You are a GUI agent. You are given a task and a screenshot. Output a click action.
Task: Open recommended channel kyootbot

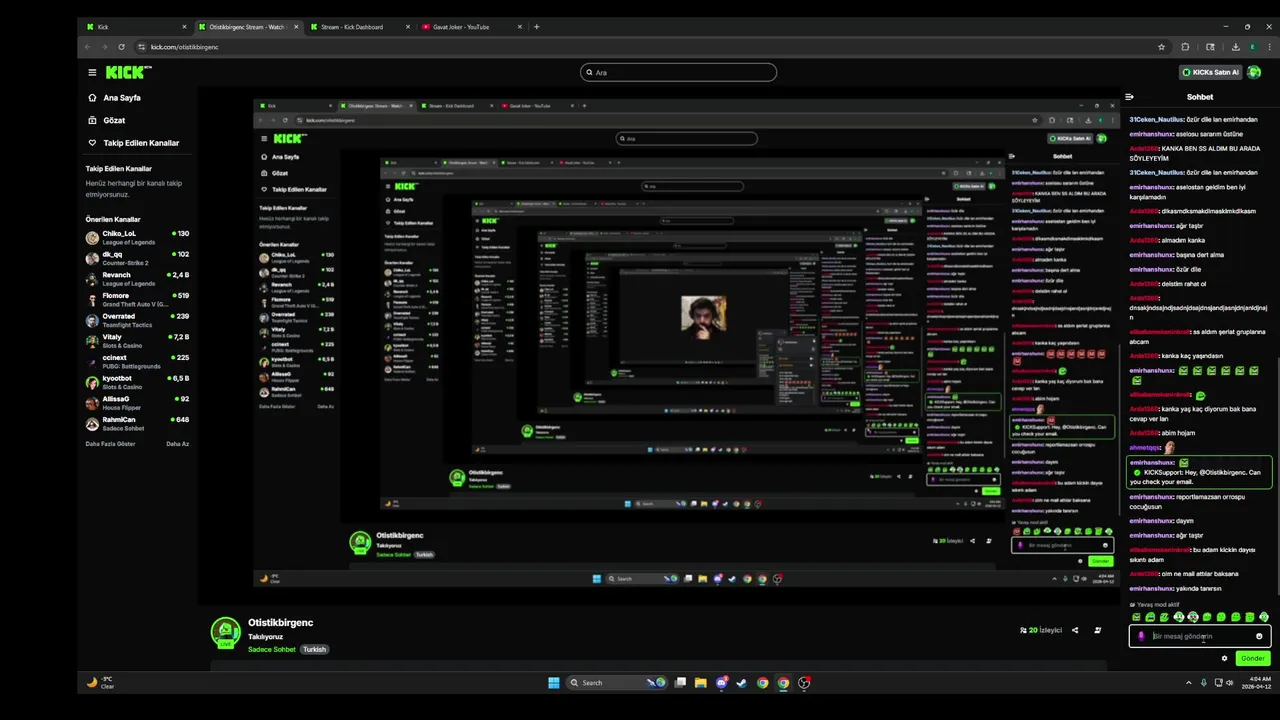click(138, 383)
